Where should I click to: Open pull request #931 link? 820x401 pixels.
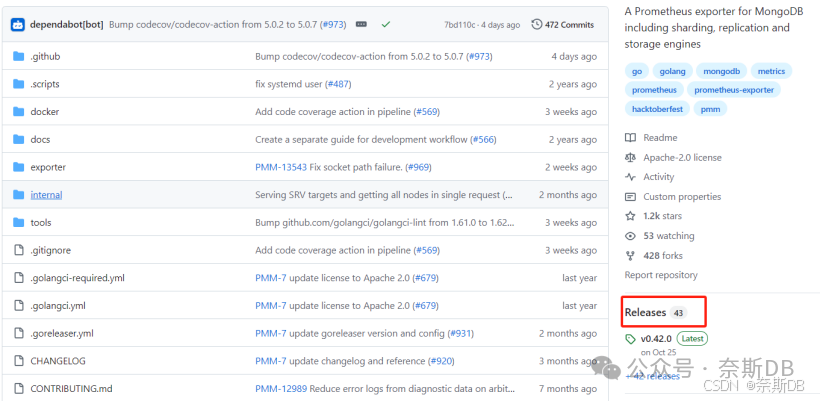(x=461, y=334)
